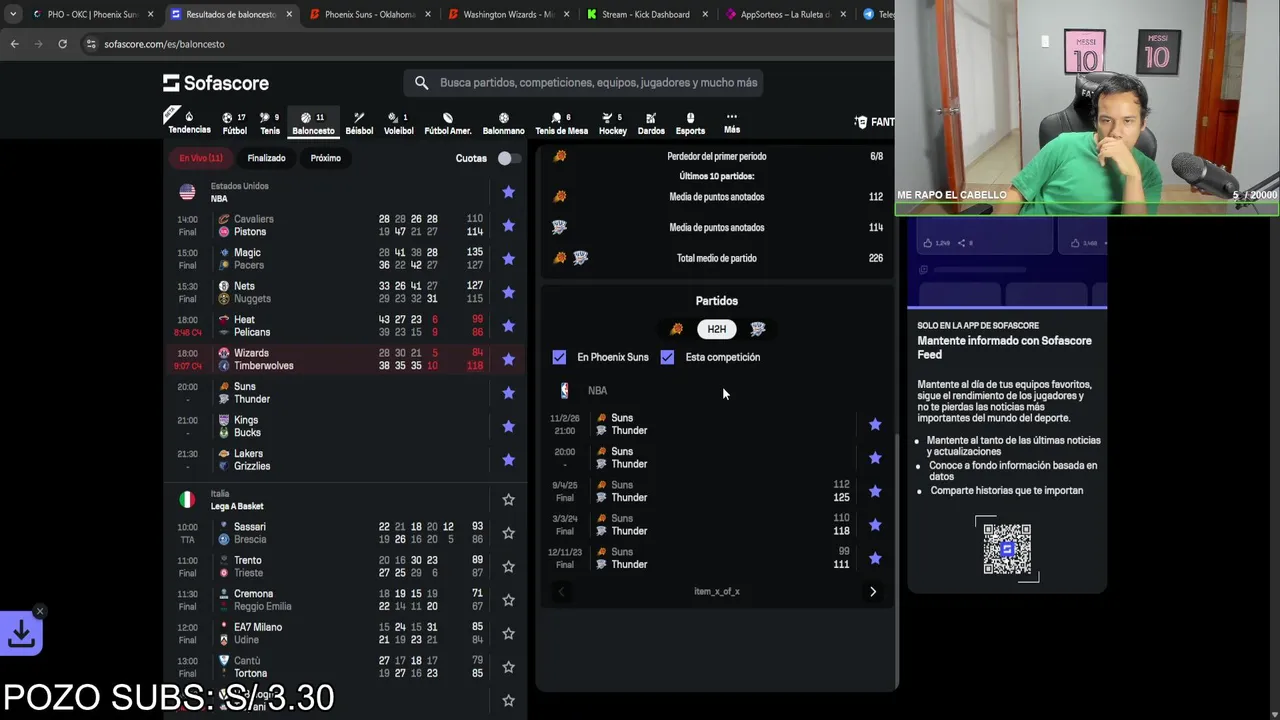This screenshot has width=1280, height=720.
Task: Toggle favorite star for Nets vs Nuggets
Action: [x=508, y=292]
